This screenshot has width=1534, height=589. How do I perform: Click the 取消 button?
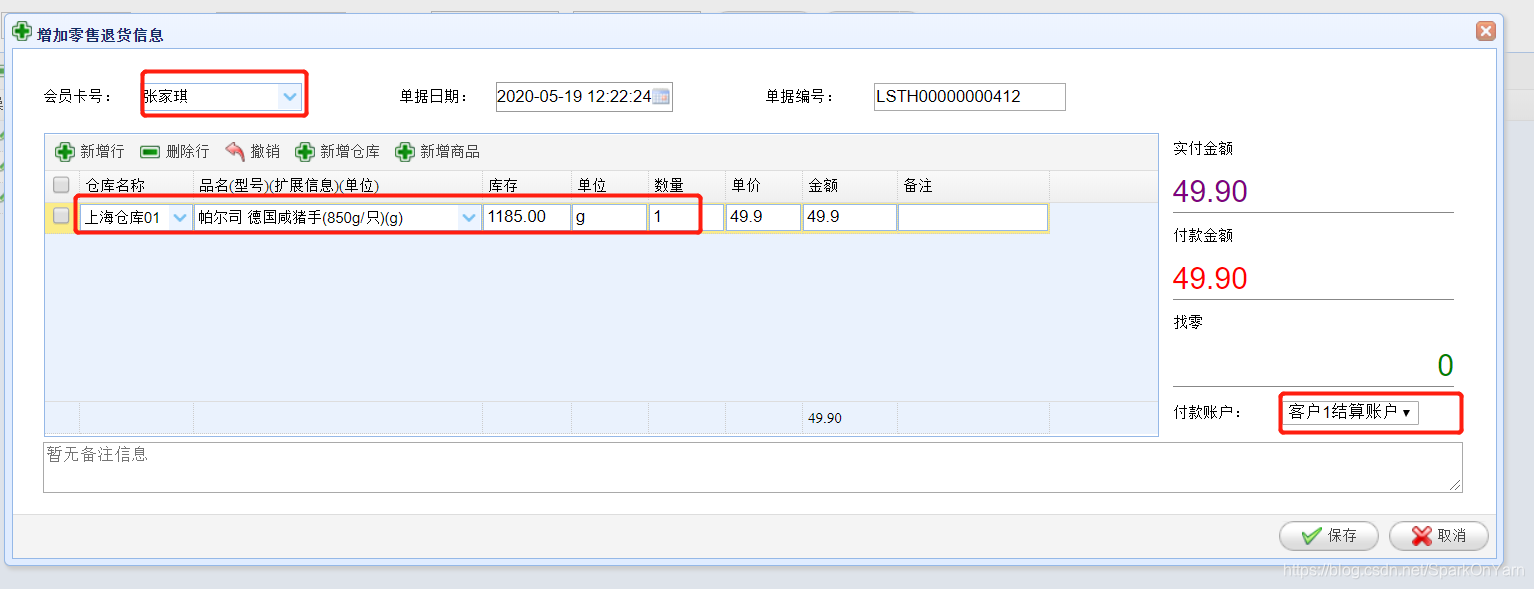point(1439,536)
